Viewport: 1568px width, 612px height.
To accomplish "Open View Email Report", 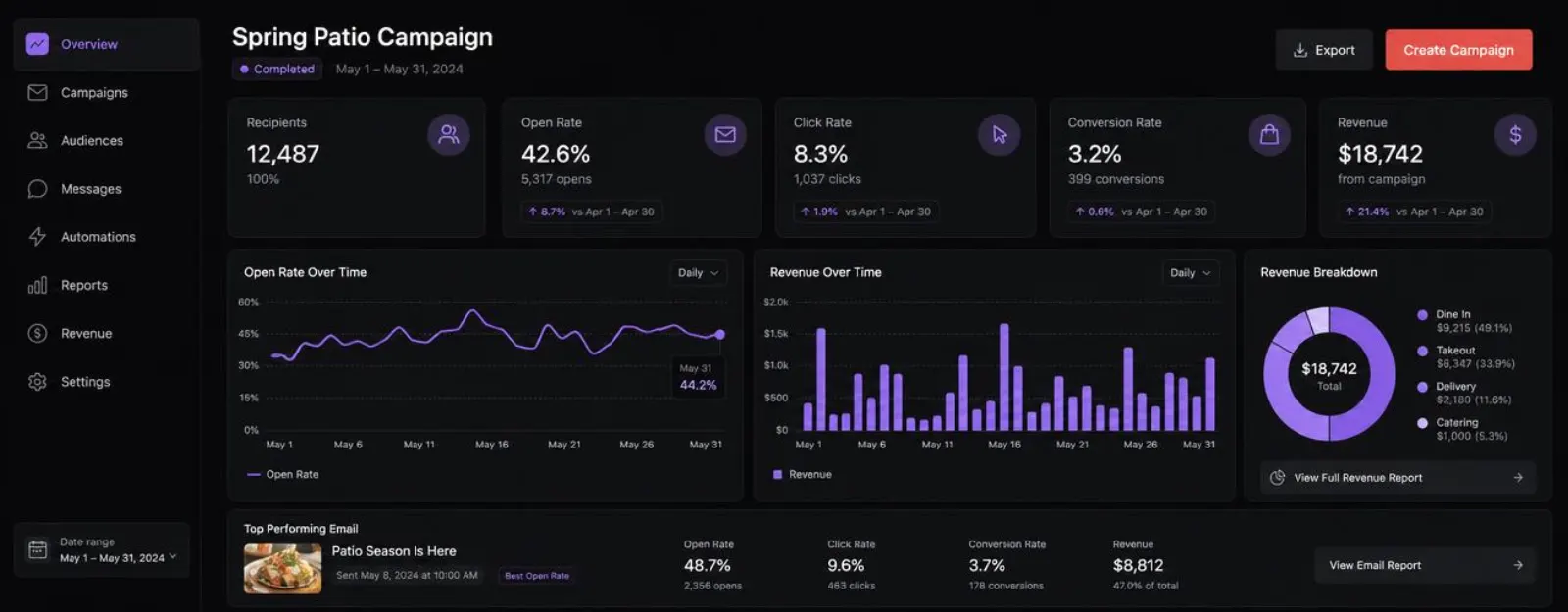I will click(x=1424, y=565).
